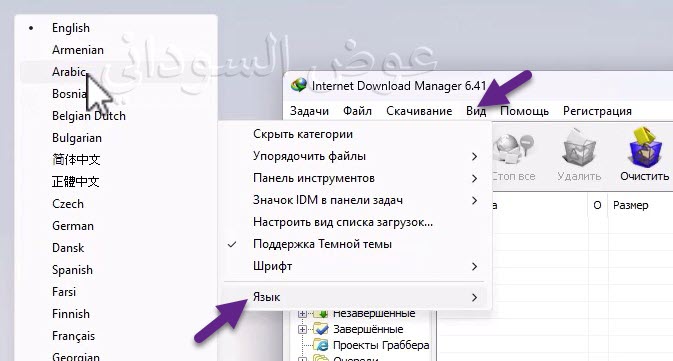Open the Помощь menu
Image resolution: width=673 pixels, height=361 pixels.
pyautogui.click(x=524, y=111)
